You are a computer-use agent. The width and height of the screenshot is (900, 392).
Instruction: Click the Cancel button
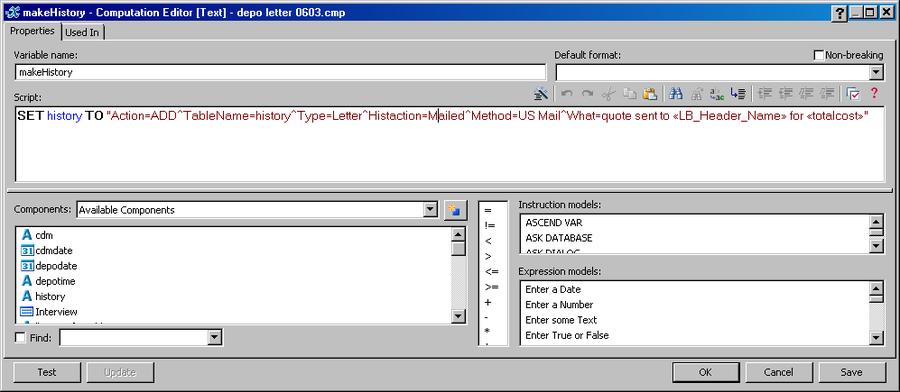[x=779, y=372]
